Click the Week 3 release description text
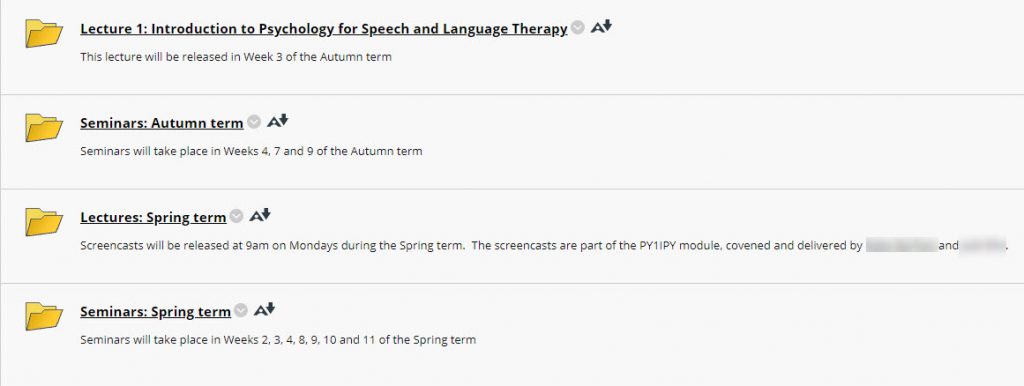 pos(236,57)
